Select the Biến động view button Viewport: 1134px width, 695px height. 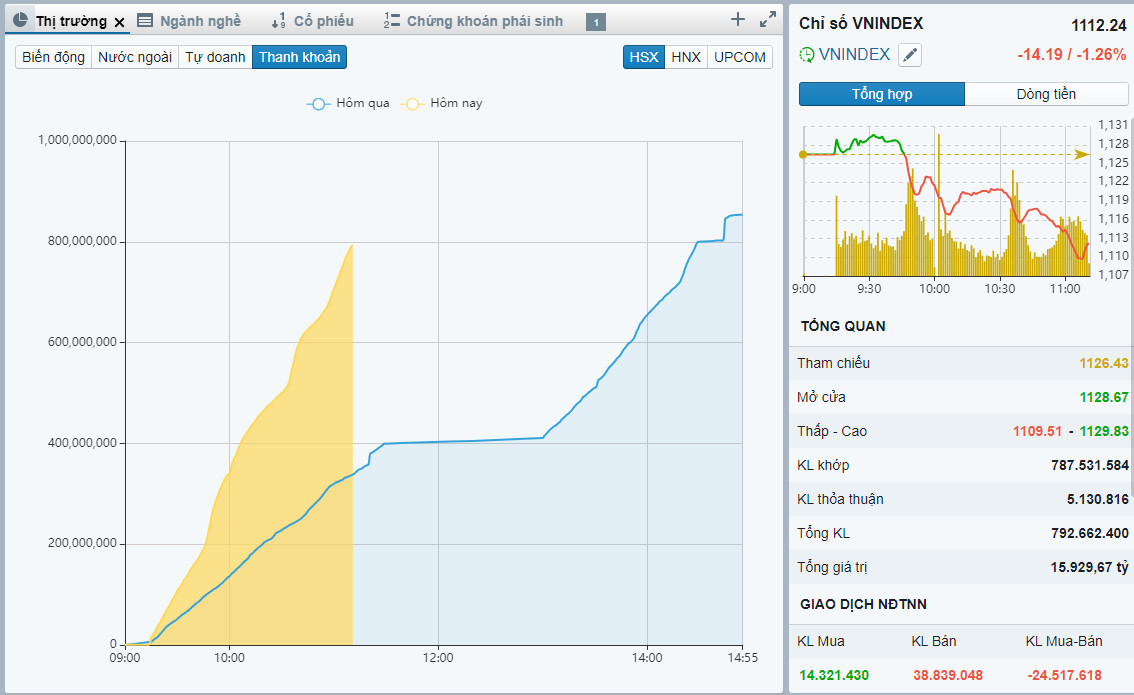point(54,57)
